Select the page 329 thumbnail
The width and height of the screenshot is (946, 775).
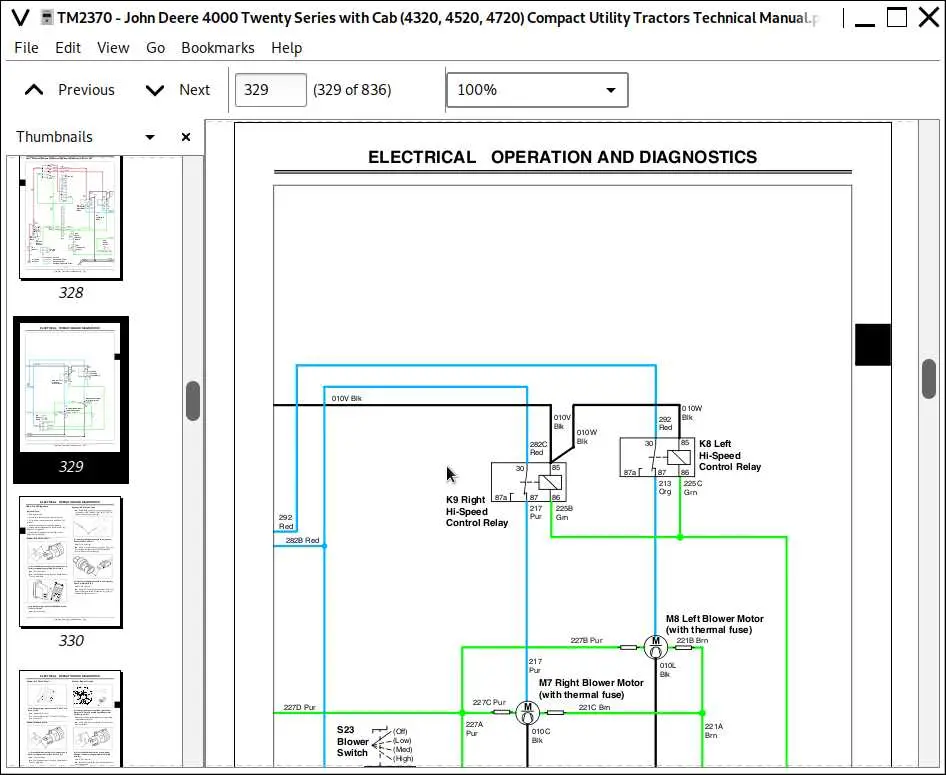point(71,387)
